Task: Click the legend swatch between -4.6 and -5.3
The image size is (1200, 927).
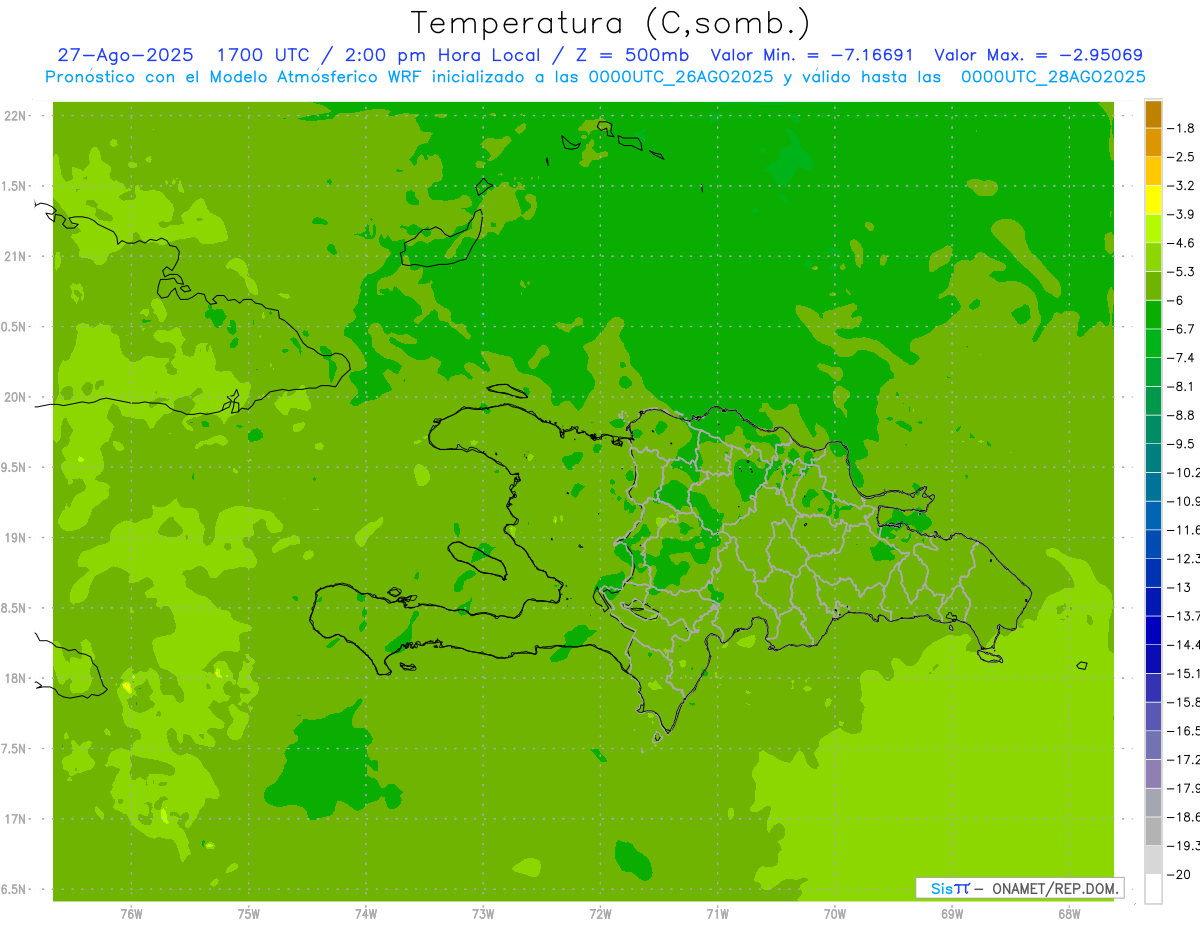Action: [1153, 257]
